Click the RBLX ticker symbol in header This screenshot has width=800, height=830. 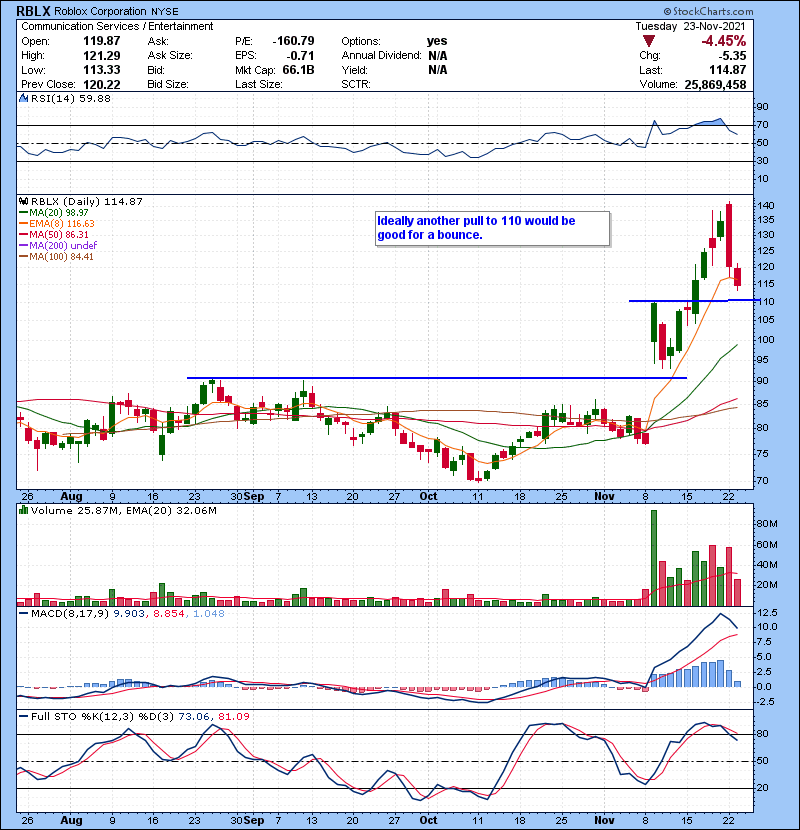(x=34, y=11)
